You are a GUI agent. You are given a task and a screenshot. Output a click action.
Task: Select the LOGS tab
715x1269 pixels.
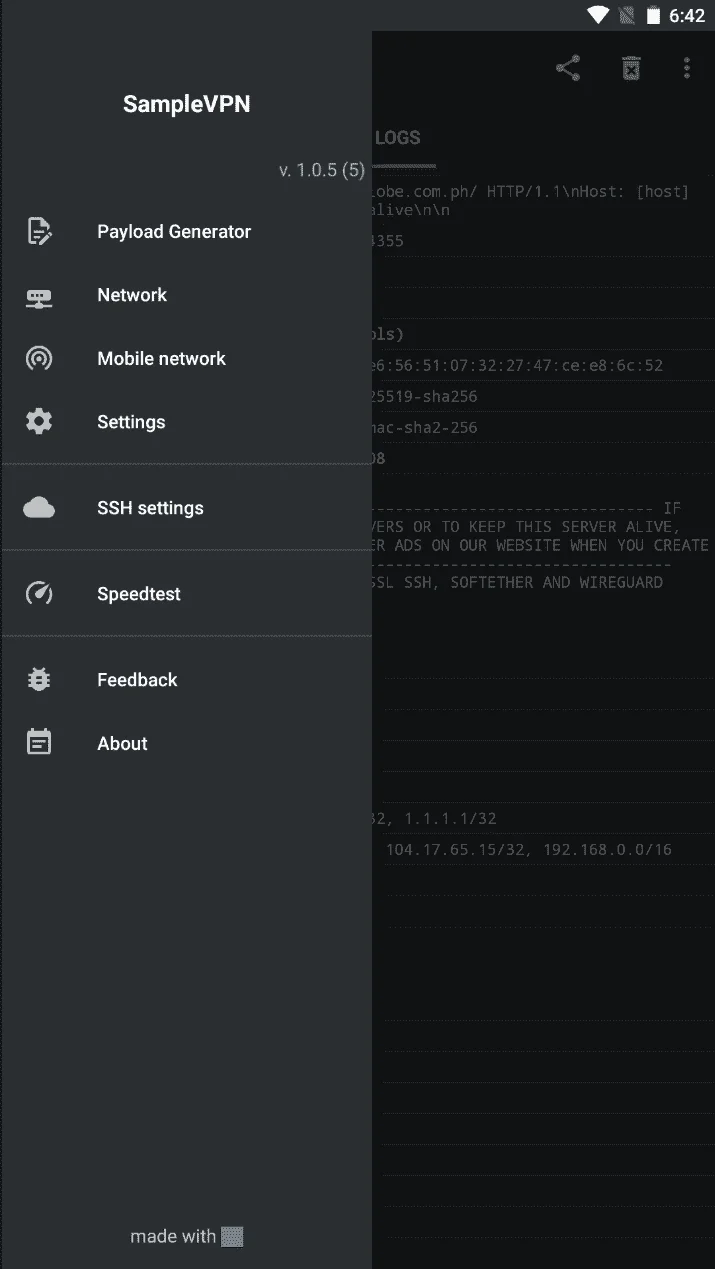[x=398, y=138]
